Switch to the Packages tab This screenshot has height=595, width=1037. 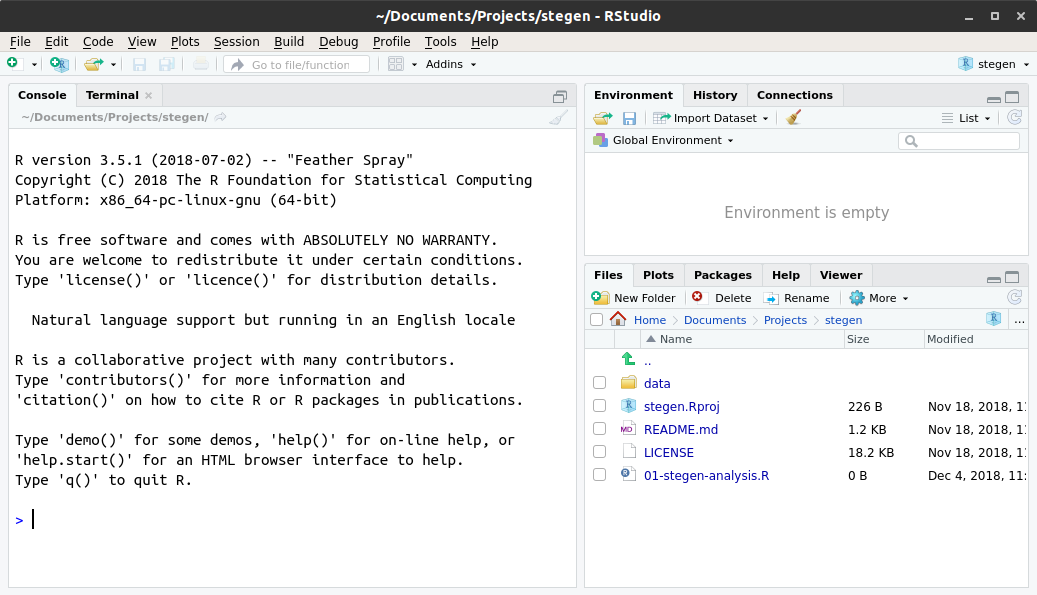click(x=722, y=275)
